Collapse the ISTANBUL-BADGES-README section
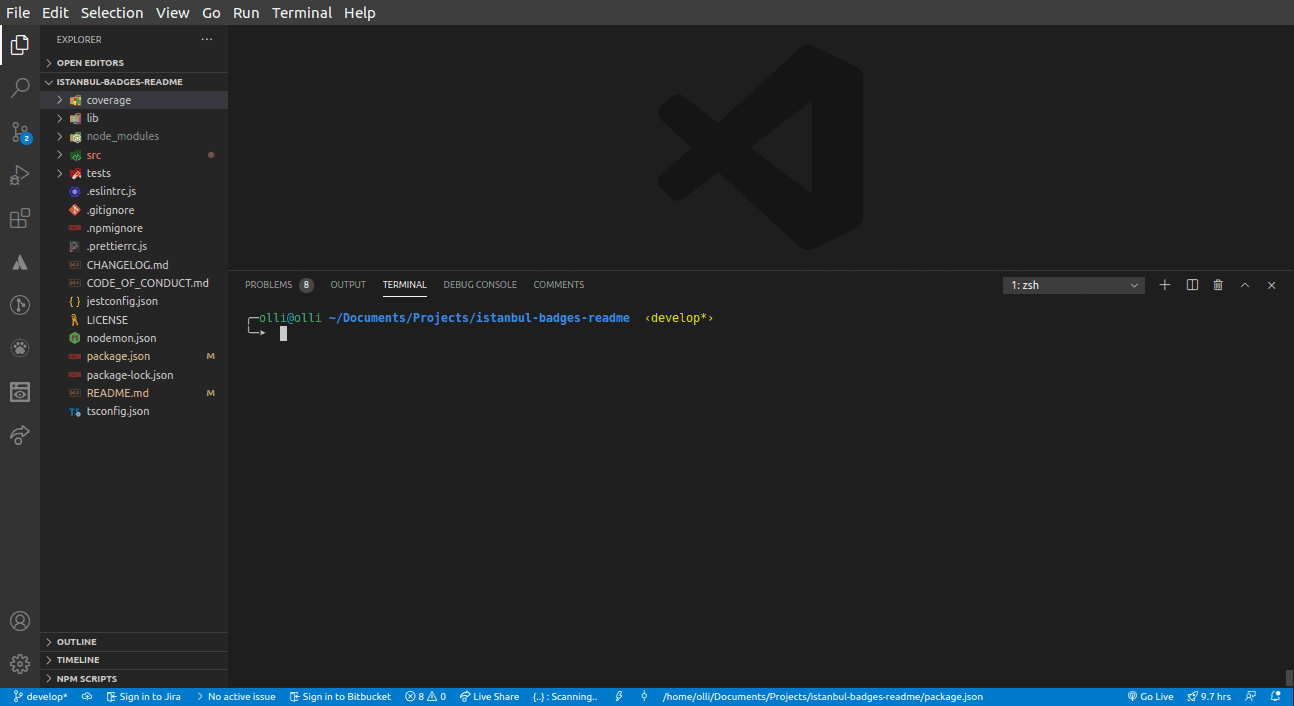The width and height of the screenshot is (1294, 706). pyautogui.click(x=134, y=82)
